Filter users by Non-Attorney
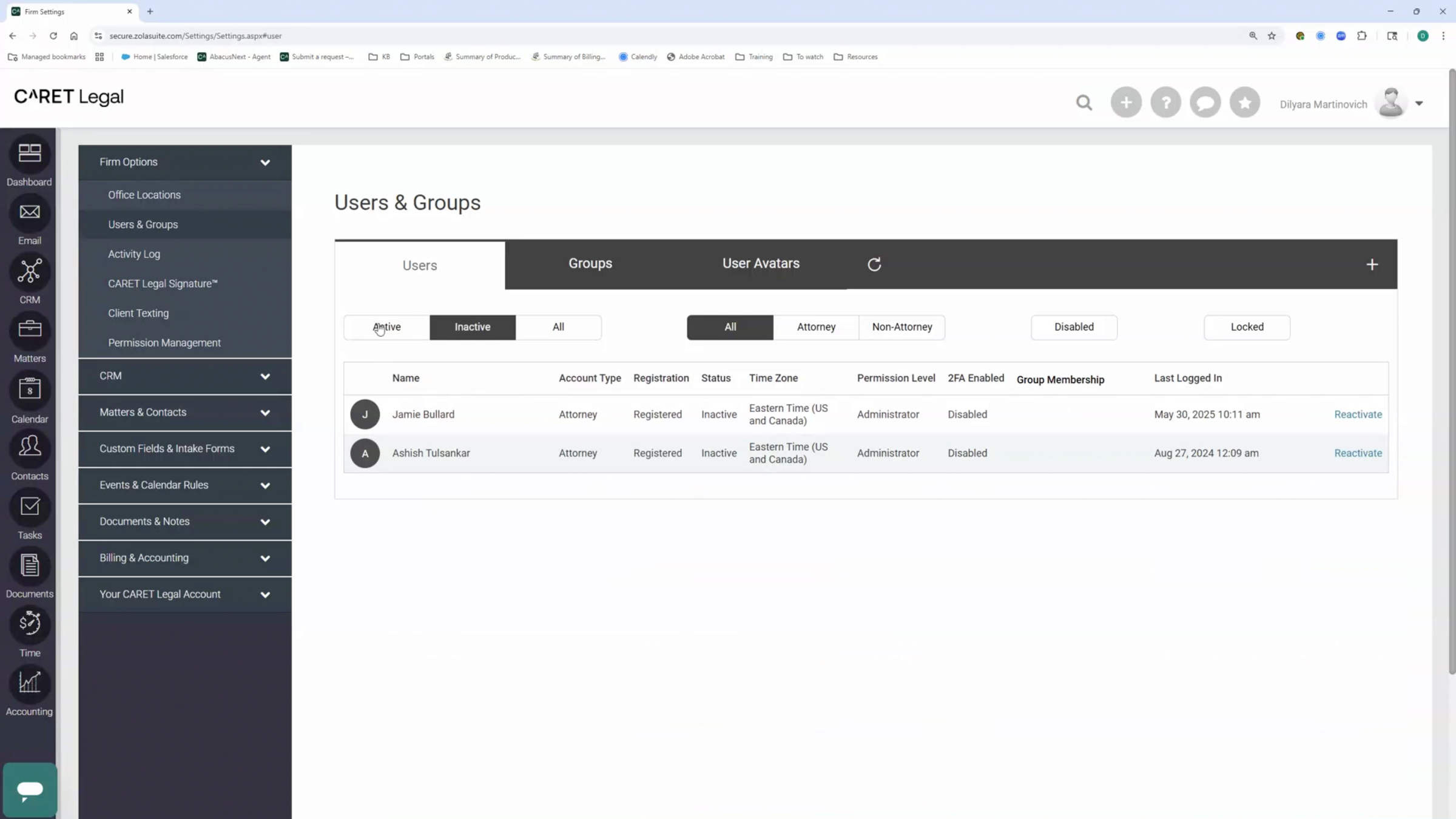Screen dimensions: 1456x819 pos(902,327)
